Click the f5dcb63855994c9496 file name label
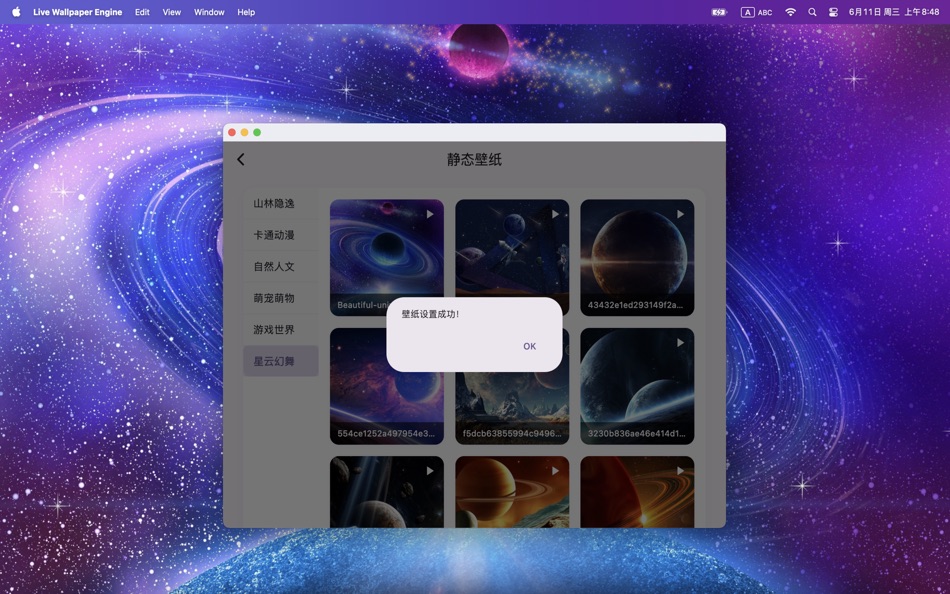This screenshot has width=950, height=594. (x=512, y=433)
